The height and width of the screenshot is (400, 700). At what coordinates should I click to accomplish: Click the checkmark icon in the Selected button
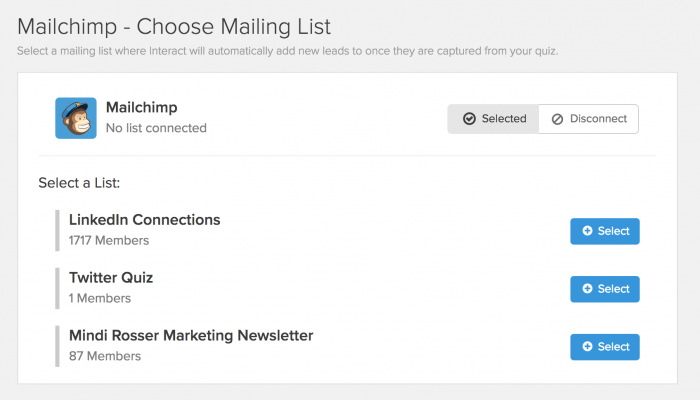point(469,119)
